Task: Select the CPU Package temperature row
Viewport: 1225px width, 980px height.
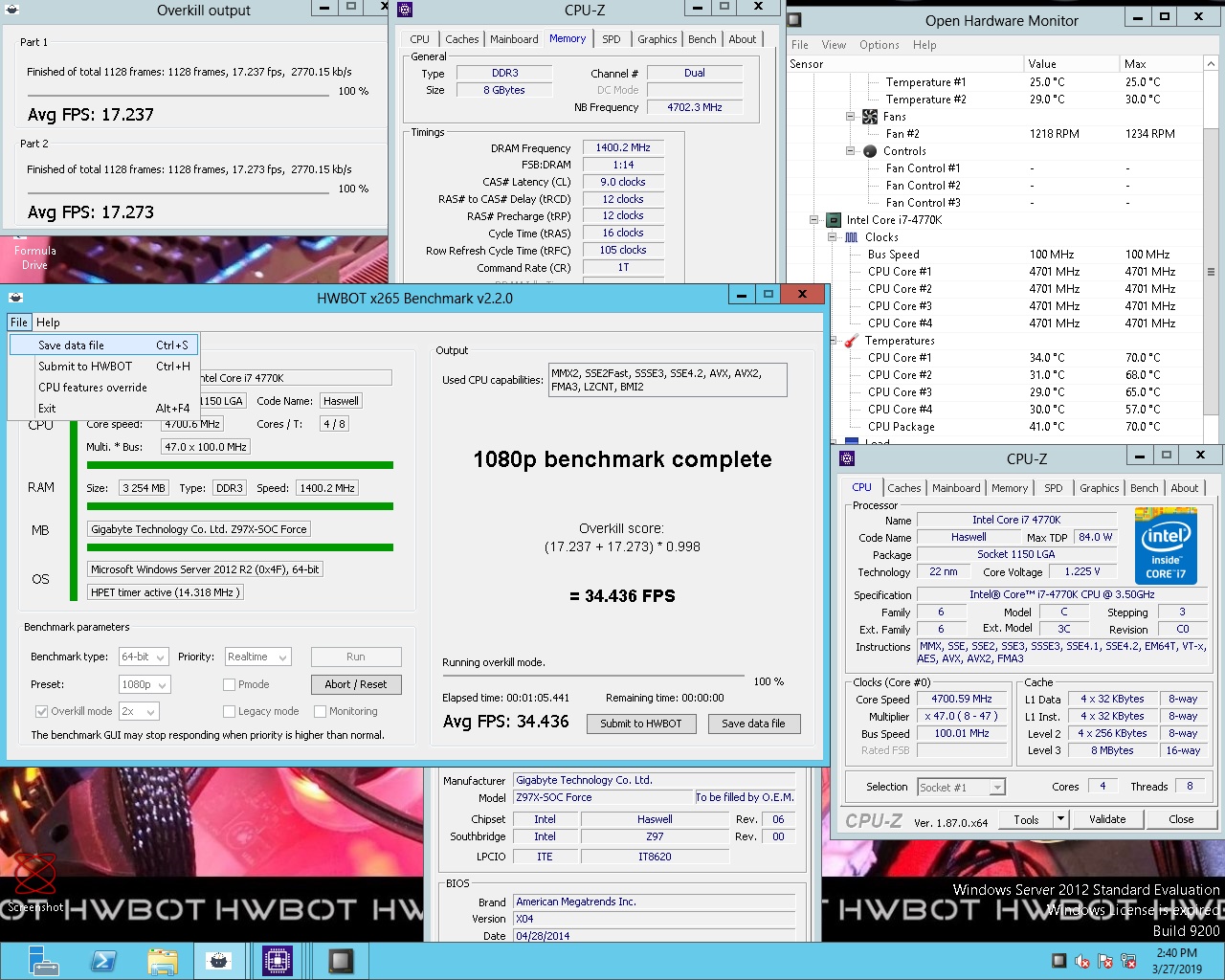Action: click(995, 427)
